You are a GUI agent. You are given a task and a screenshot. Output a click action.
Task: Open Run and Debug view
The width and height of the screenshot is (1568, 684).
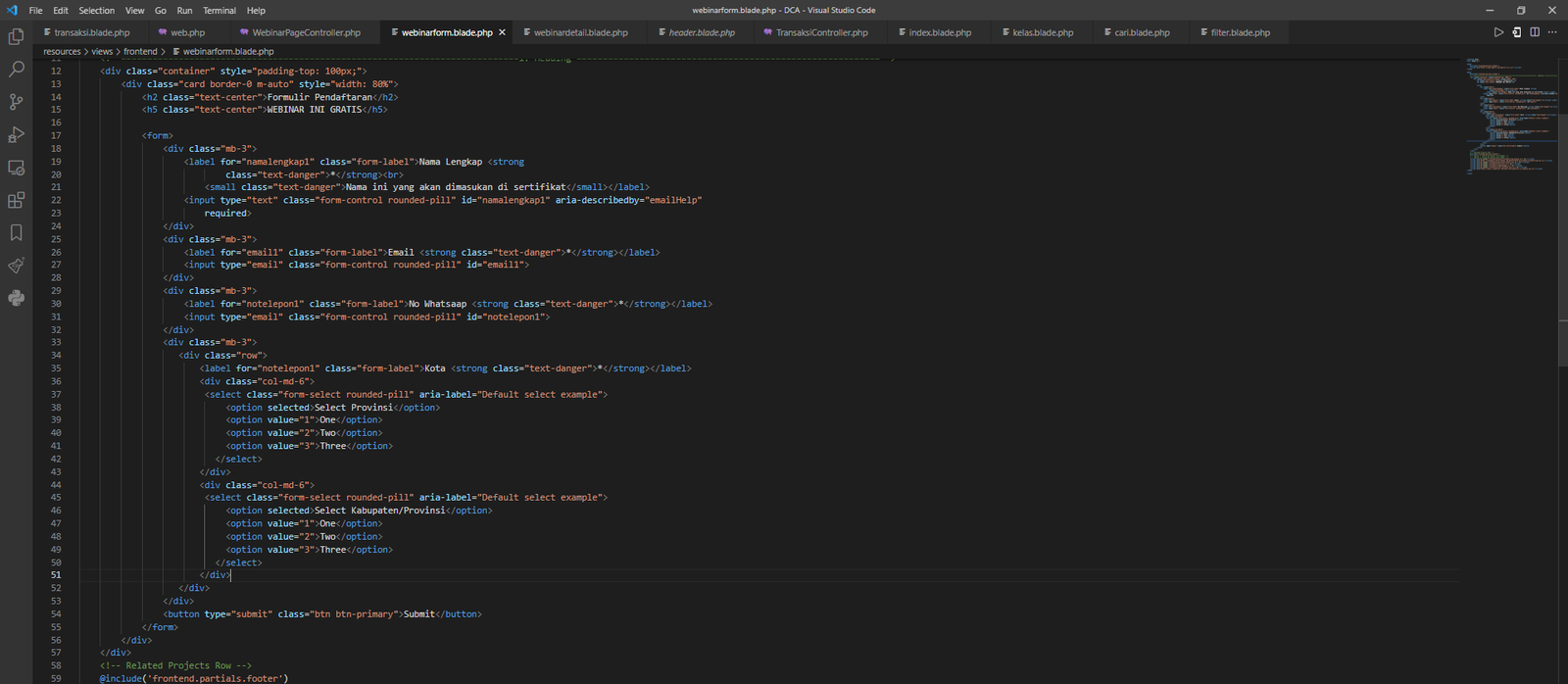tap(16, 135)
